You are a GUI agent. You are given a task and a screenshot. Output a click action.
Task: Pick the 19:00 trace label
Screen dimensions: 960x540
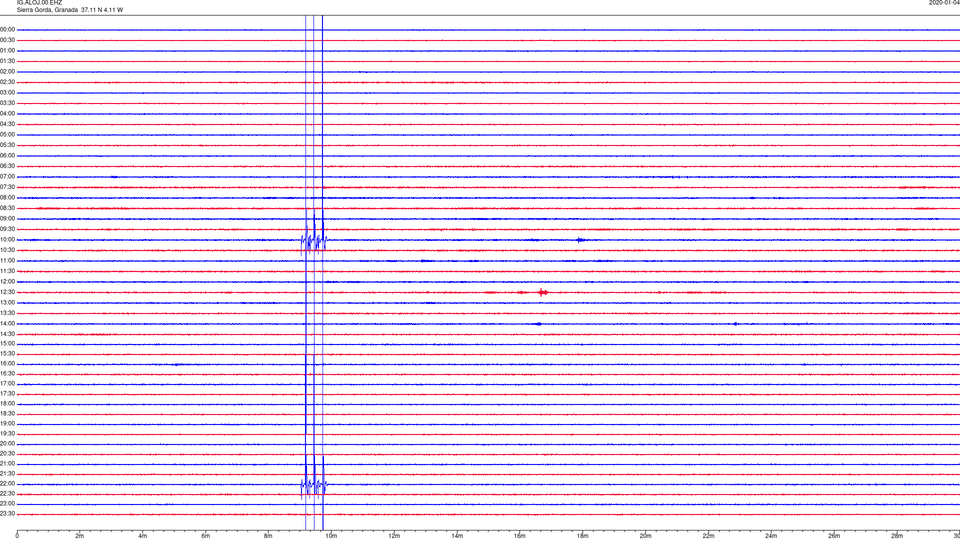(7, 424)
